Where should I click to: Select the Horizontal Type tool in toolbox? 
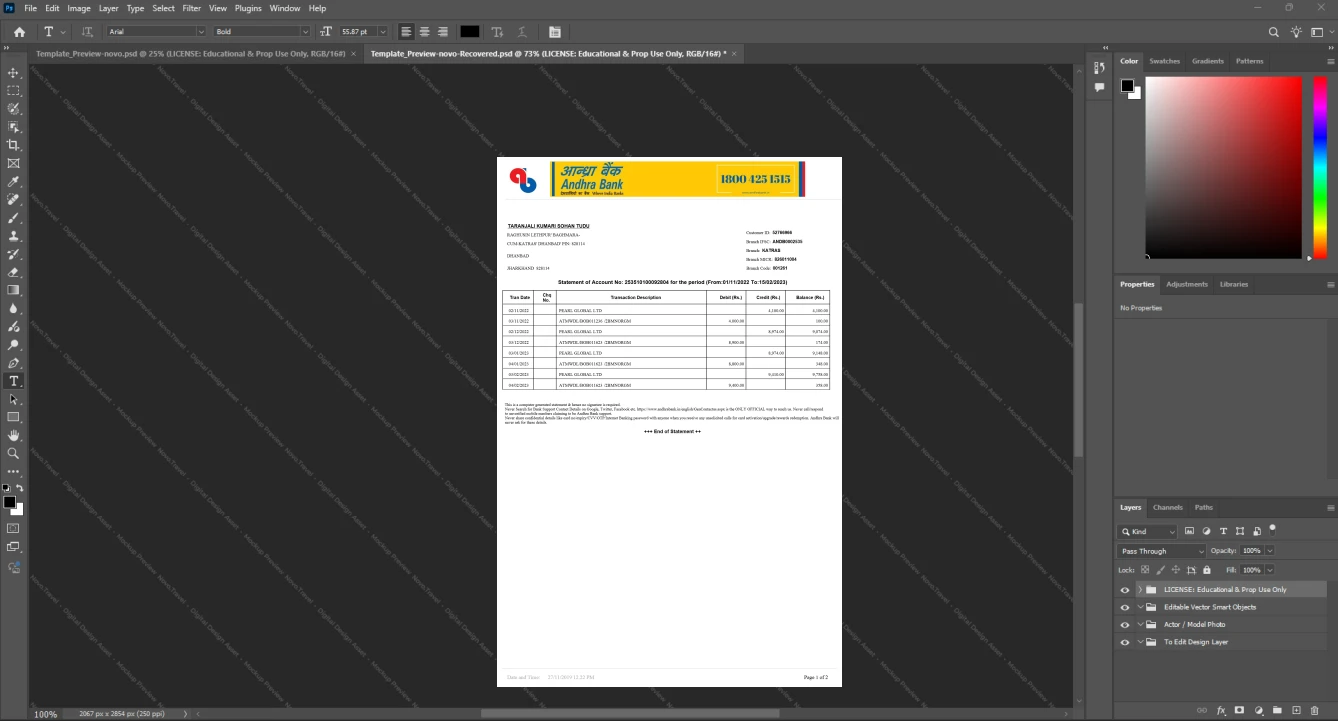tap(13, 381)
